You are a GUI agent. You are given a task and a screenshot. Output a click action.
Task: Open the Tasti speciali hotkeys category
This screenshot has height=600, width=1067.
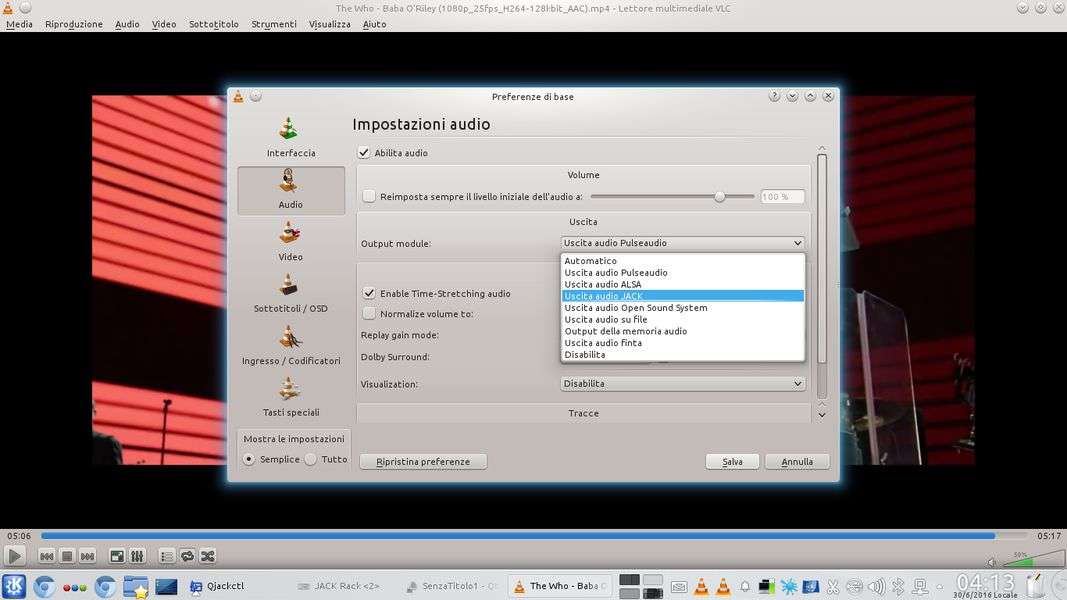pos(290,396)
